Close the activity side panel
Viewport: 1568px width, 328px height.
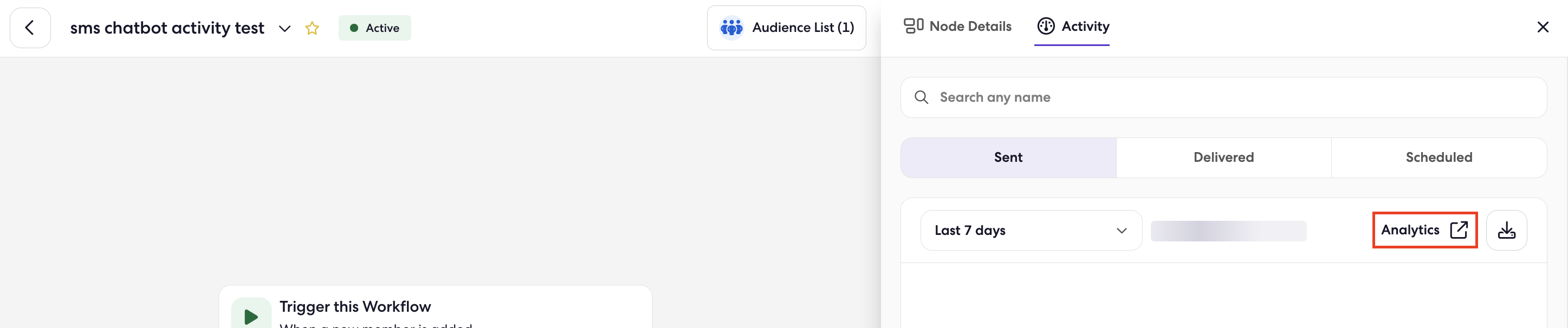(1543, 28)
